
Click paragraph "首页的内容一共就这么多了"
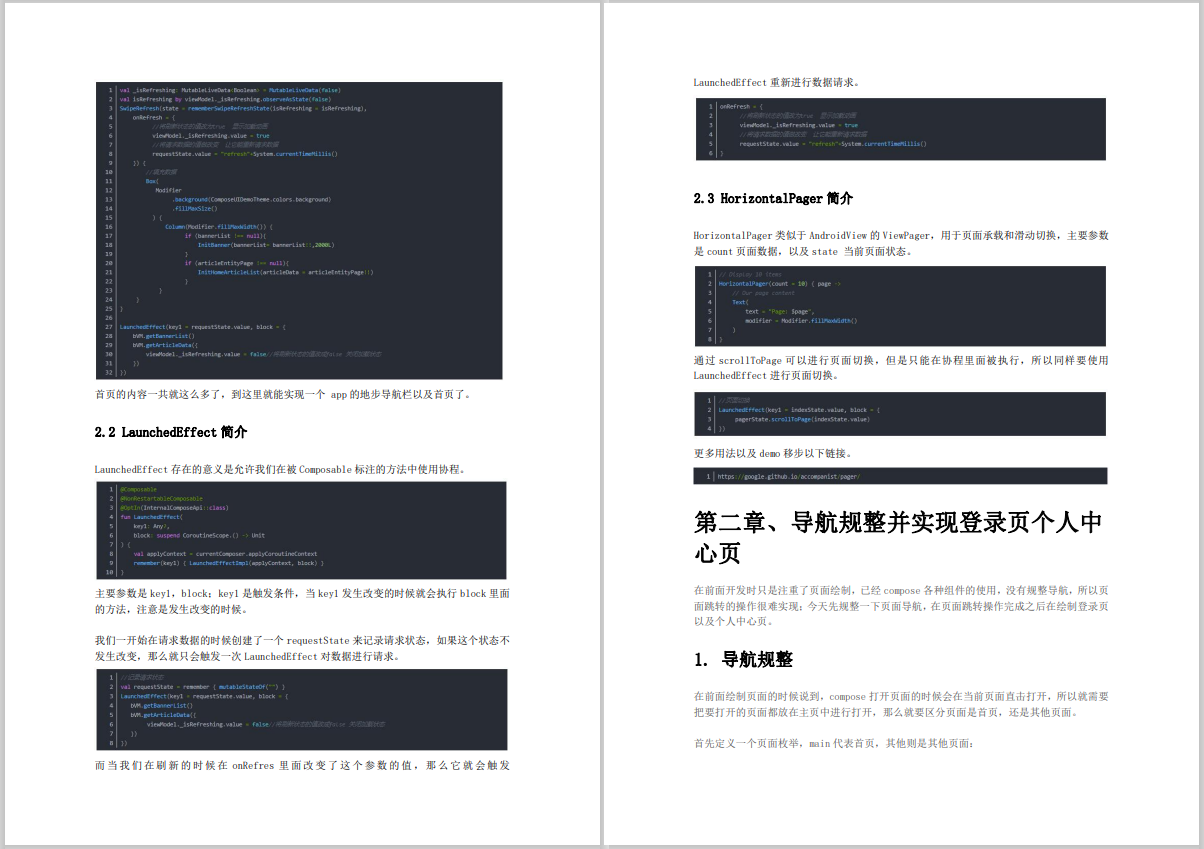(x=283, y=394)
